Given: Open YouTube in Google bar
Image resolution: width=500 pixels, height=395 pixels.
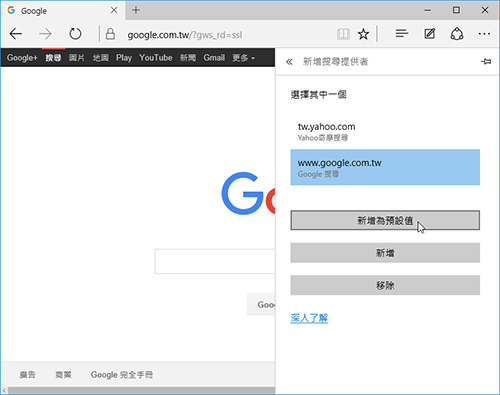Looking at the screenshot, I should [x=156, y=58].
